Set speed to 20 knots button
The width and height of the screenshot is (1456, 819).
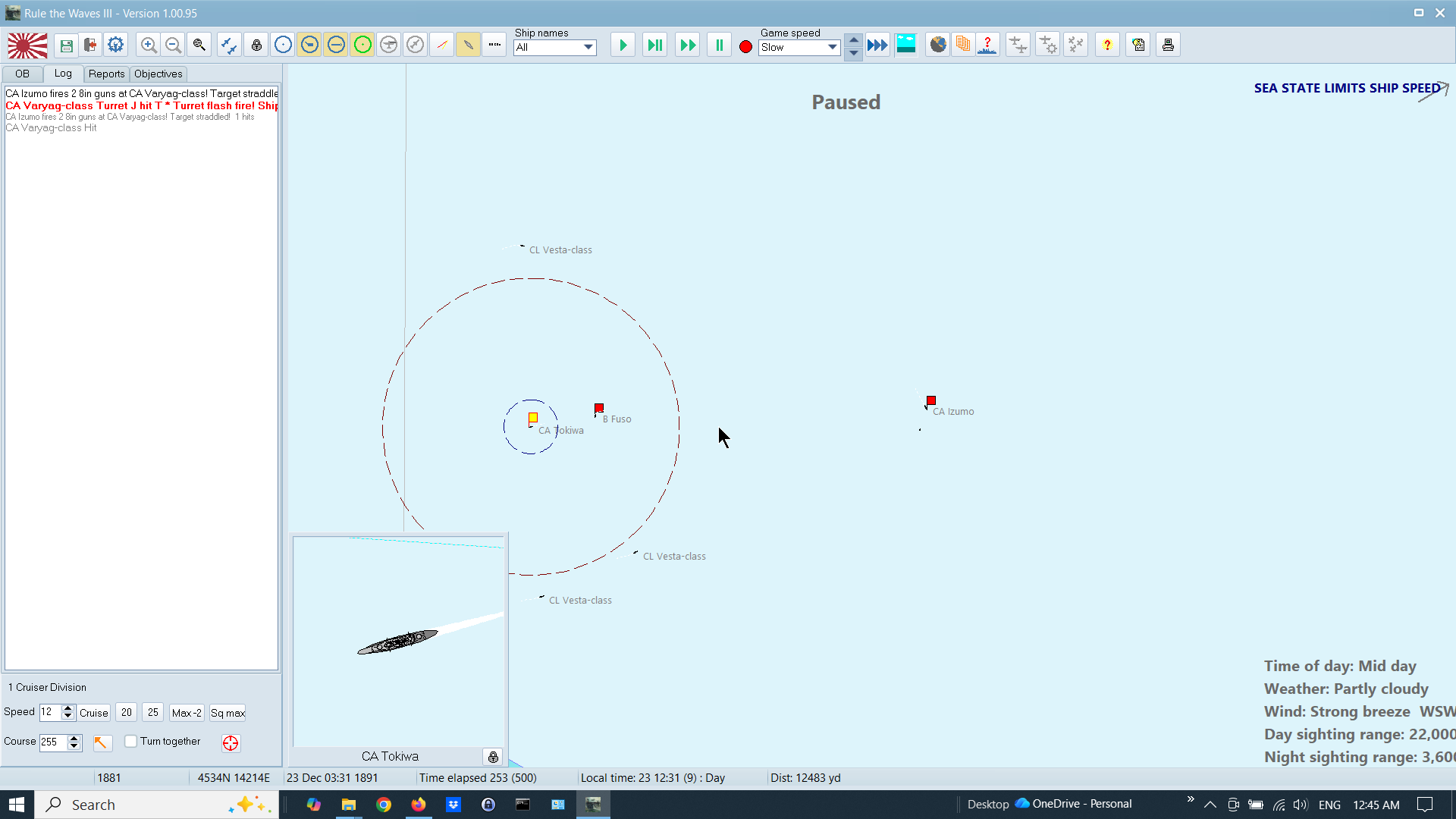click(x=127, y=713)
